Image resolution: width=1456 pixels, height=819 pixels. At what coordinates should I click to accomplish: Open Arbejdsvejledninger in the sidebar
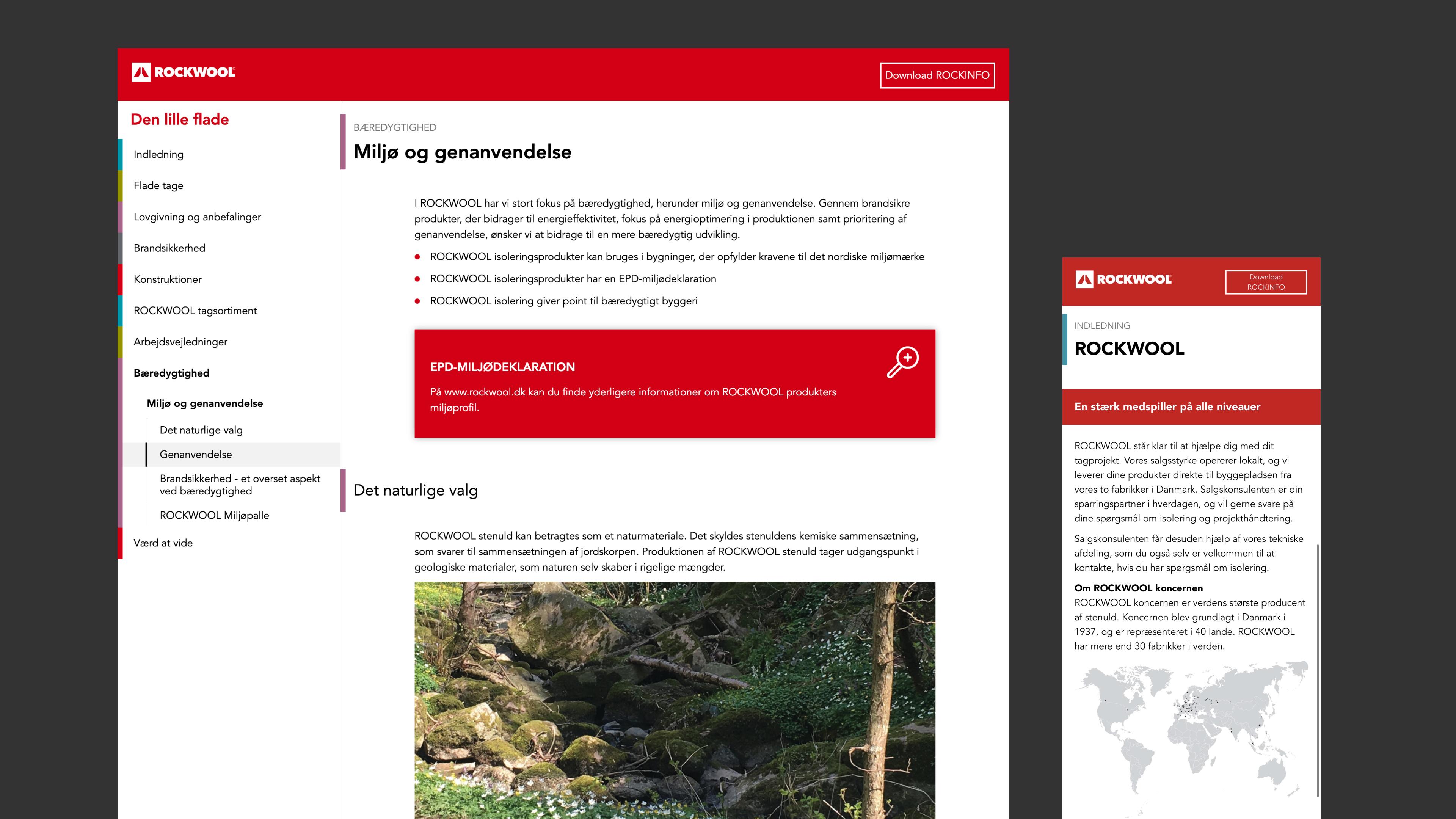tap(180, 342)
